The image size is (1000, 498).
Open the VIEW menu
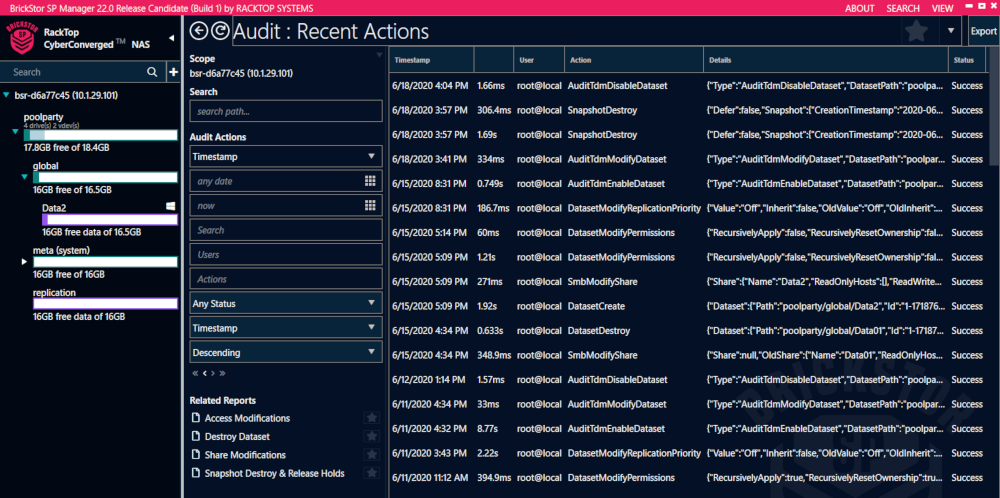click(942, 8)
